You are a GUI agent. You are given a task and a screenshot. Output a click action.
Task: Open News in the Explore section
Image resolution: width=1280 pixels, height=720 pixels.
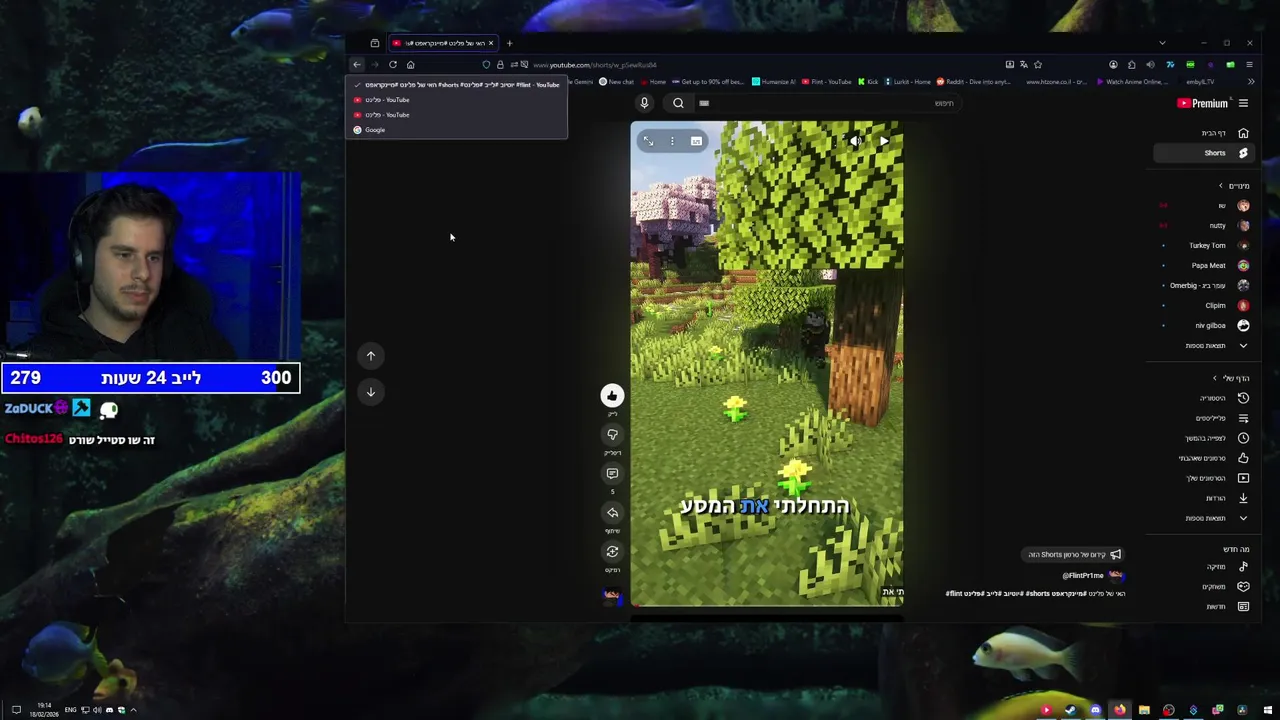coord(1205,607)
